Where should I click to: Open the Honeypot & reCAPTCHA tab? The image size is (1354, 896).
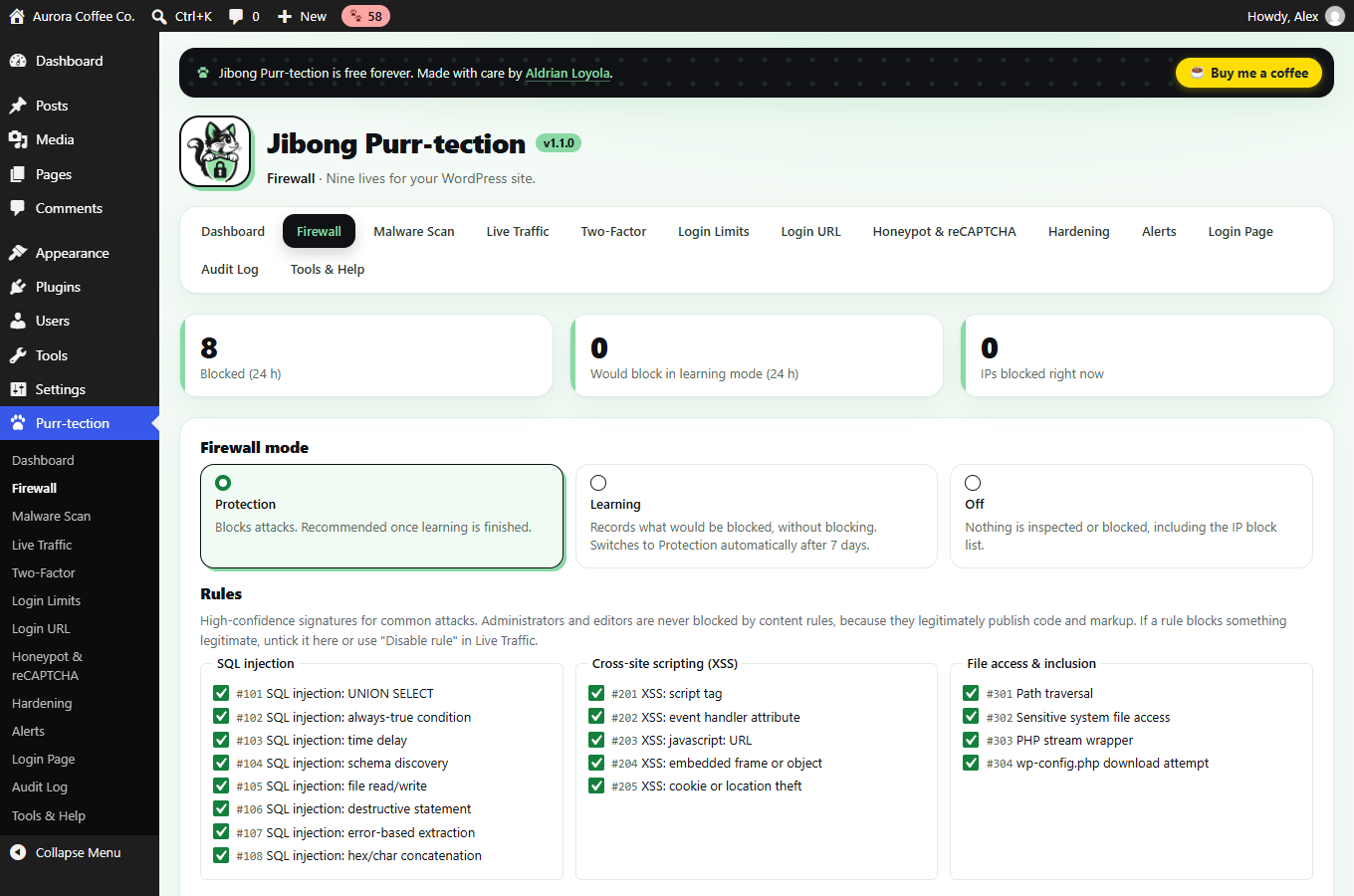944,231
